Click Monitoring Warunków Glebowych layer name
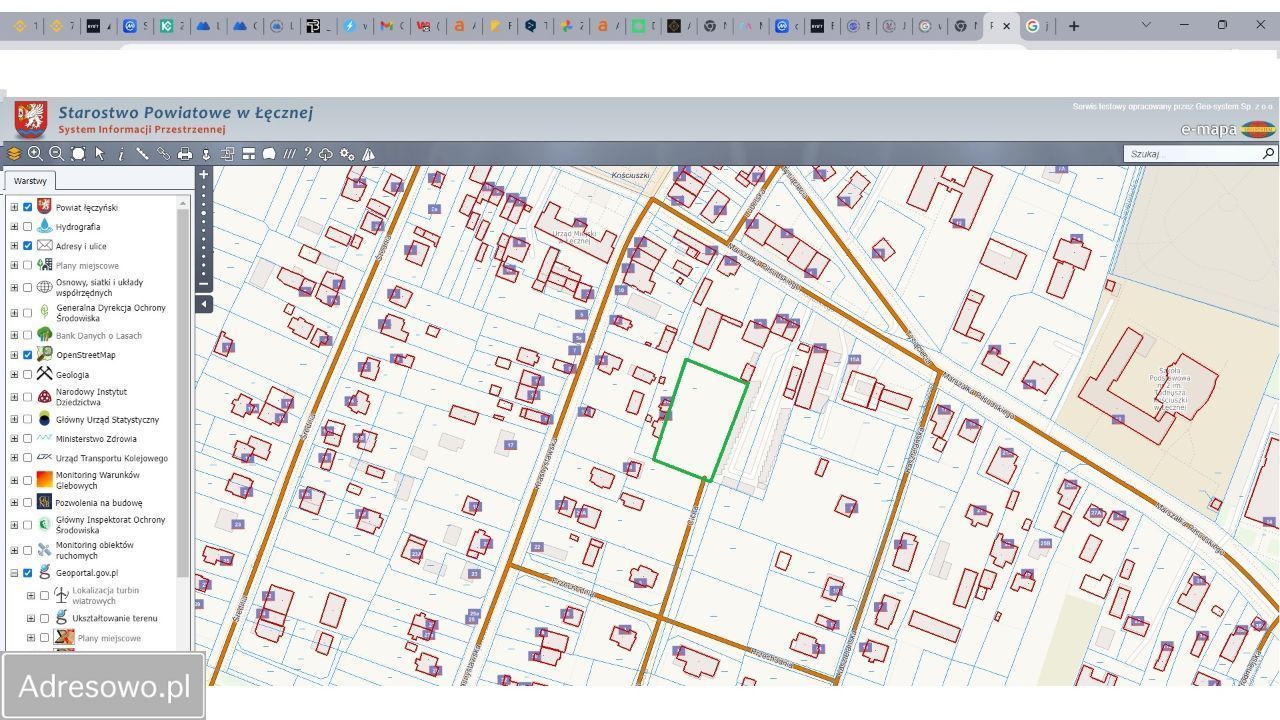This screenshot has height=720, width=1280. [98, 480]
